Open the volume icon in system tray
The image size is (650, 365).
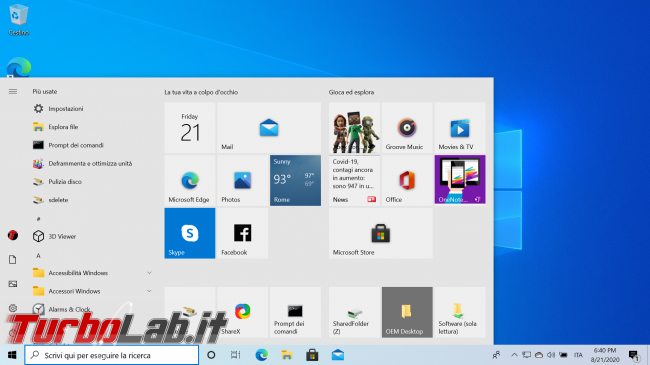pos(551,355)
